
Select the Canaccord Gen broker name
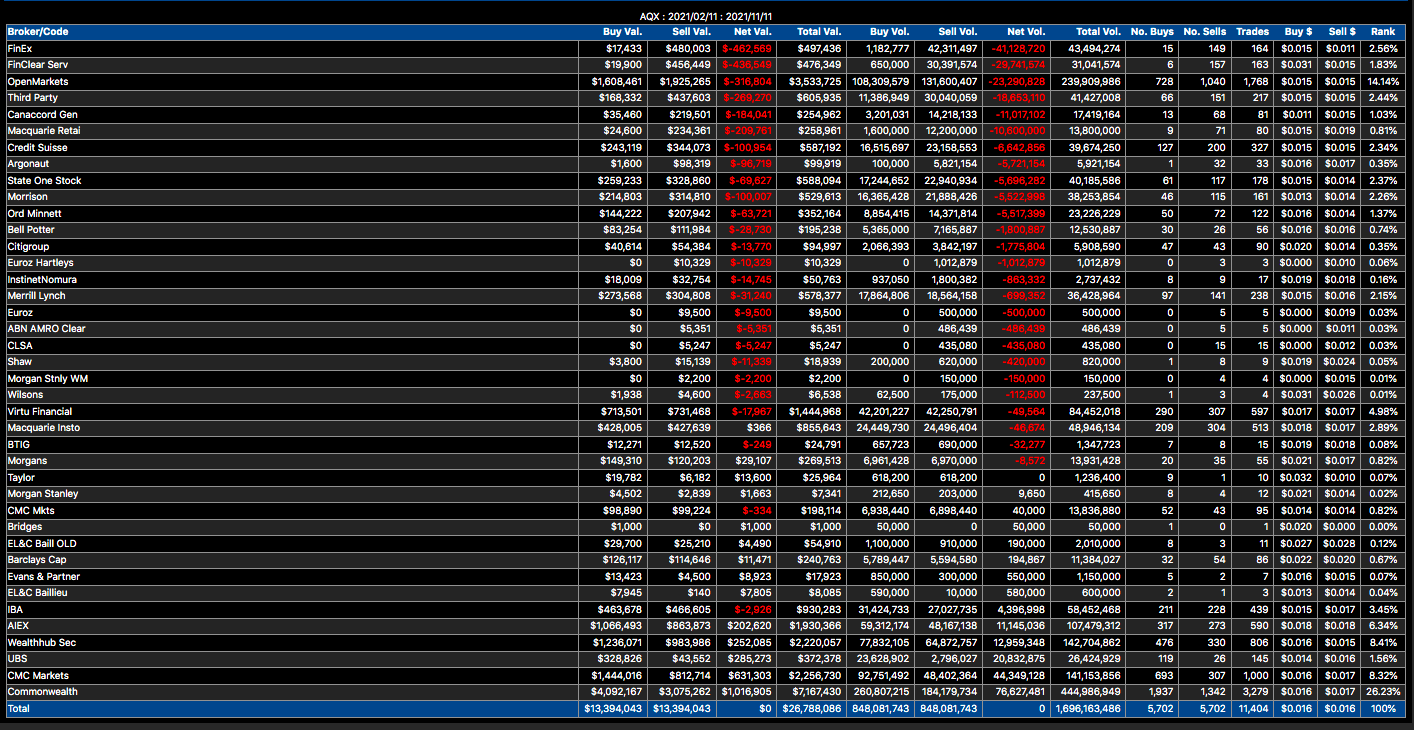point(42,114)
